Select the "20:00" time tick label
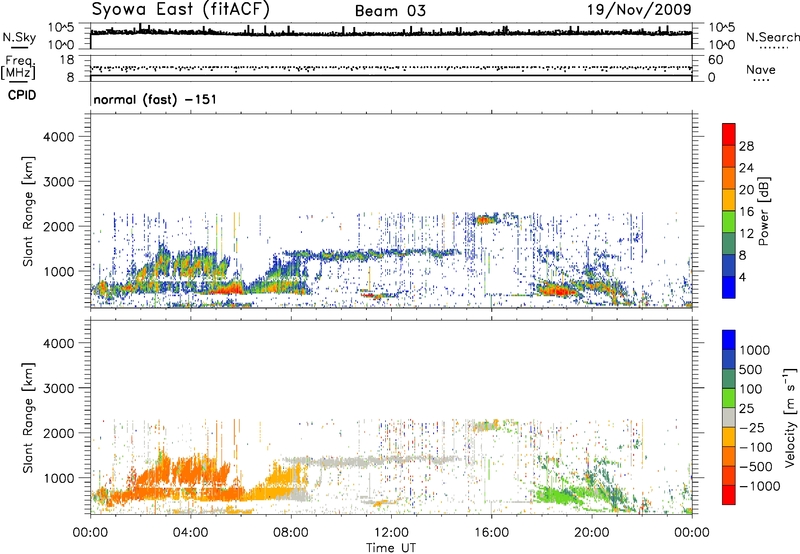Viewport: 800px width, 554px height. pos(591,533)
